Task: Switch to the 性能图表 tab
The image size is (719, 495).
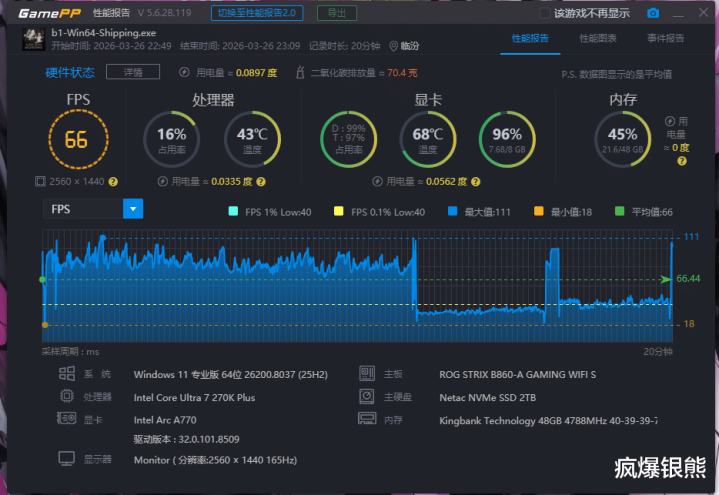Action: point(598,39)
